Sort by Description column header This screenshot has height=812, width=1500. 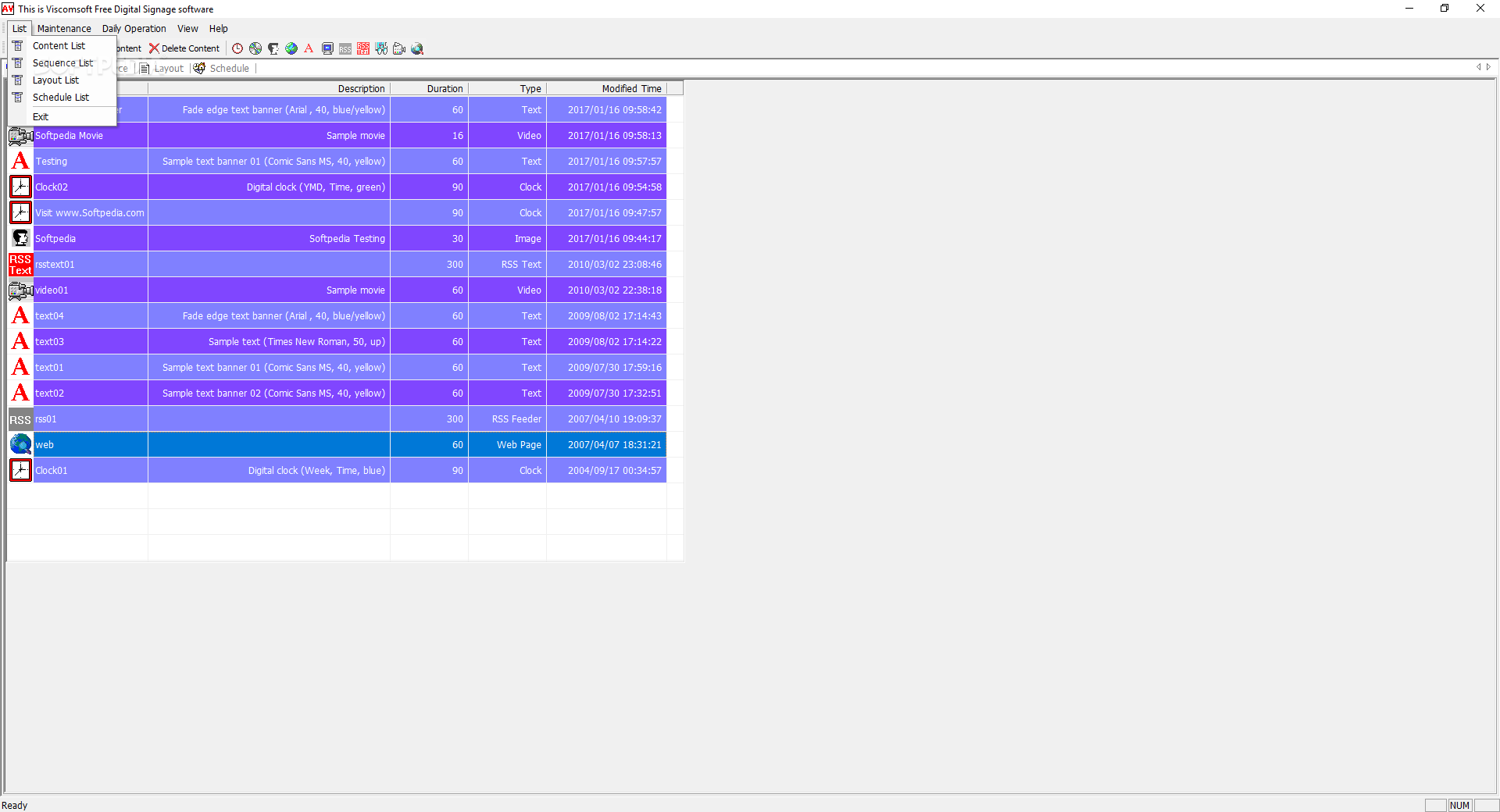tap(269, 88)
